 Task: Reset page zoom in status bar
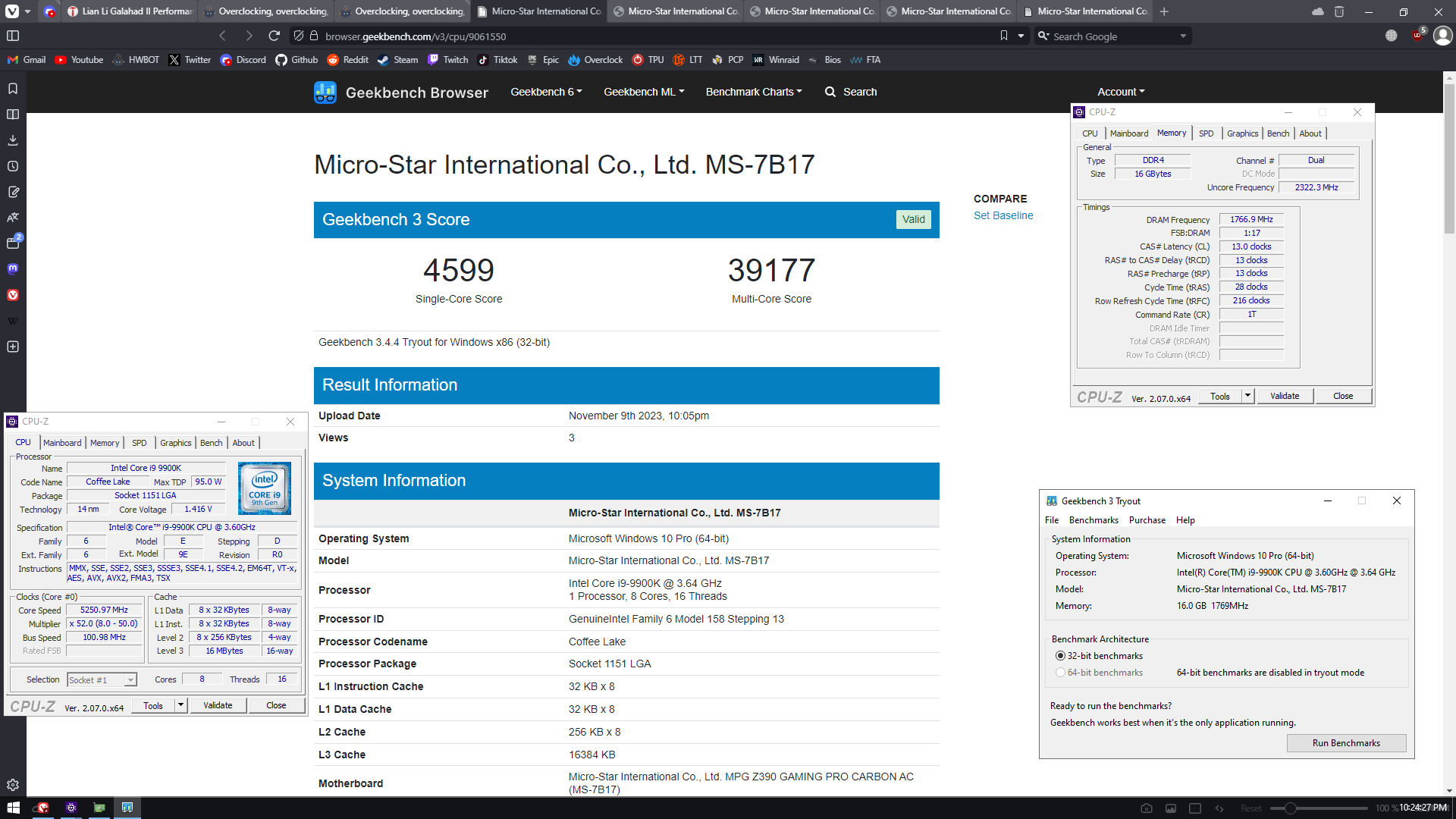point(1250,808)
